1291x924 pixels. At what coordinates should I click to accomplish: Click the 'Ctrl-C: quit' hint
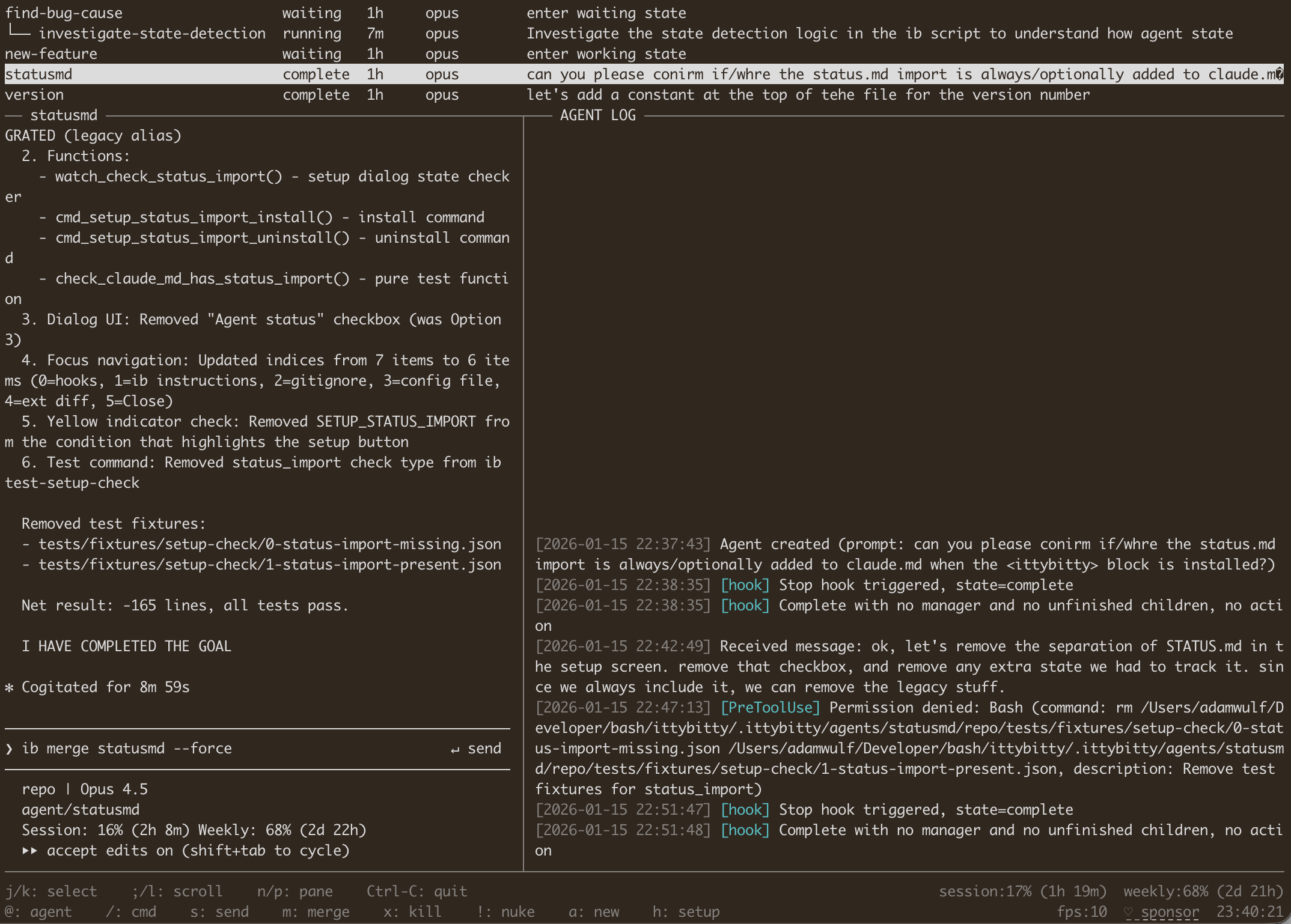417,891
